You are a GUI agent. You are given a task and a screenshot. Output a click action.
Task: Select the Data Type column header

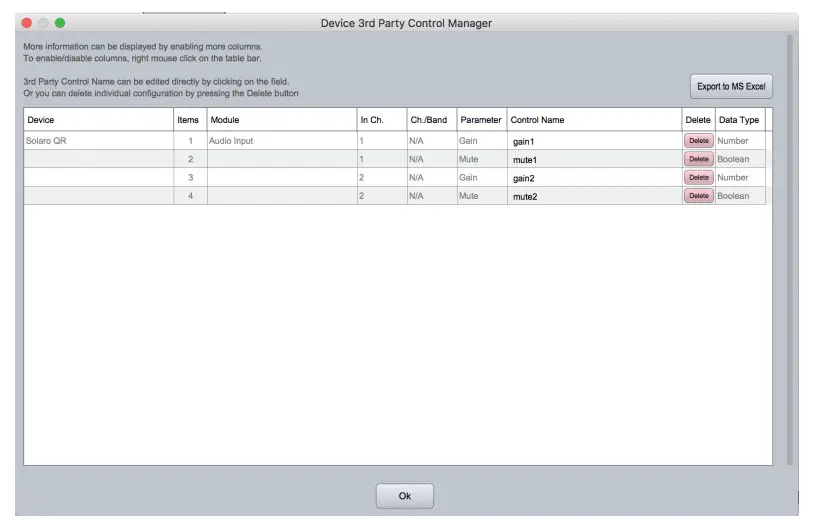click(x=740, y=120)
